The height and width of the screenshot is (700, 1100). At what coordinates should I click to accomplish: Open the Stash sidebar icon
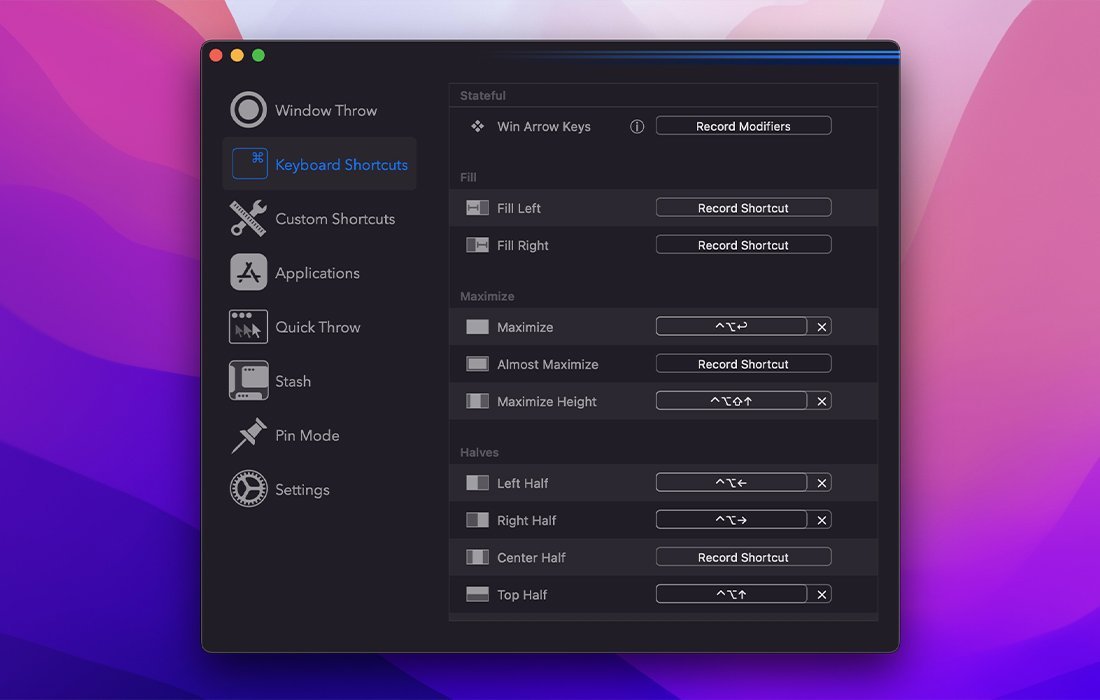pos(248,381)
